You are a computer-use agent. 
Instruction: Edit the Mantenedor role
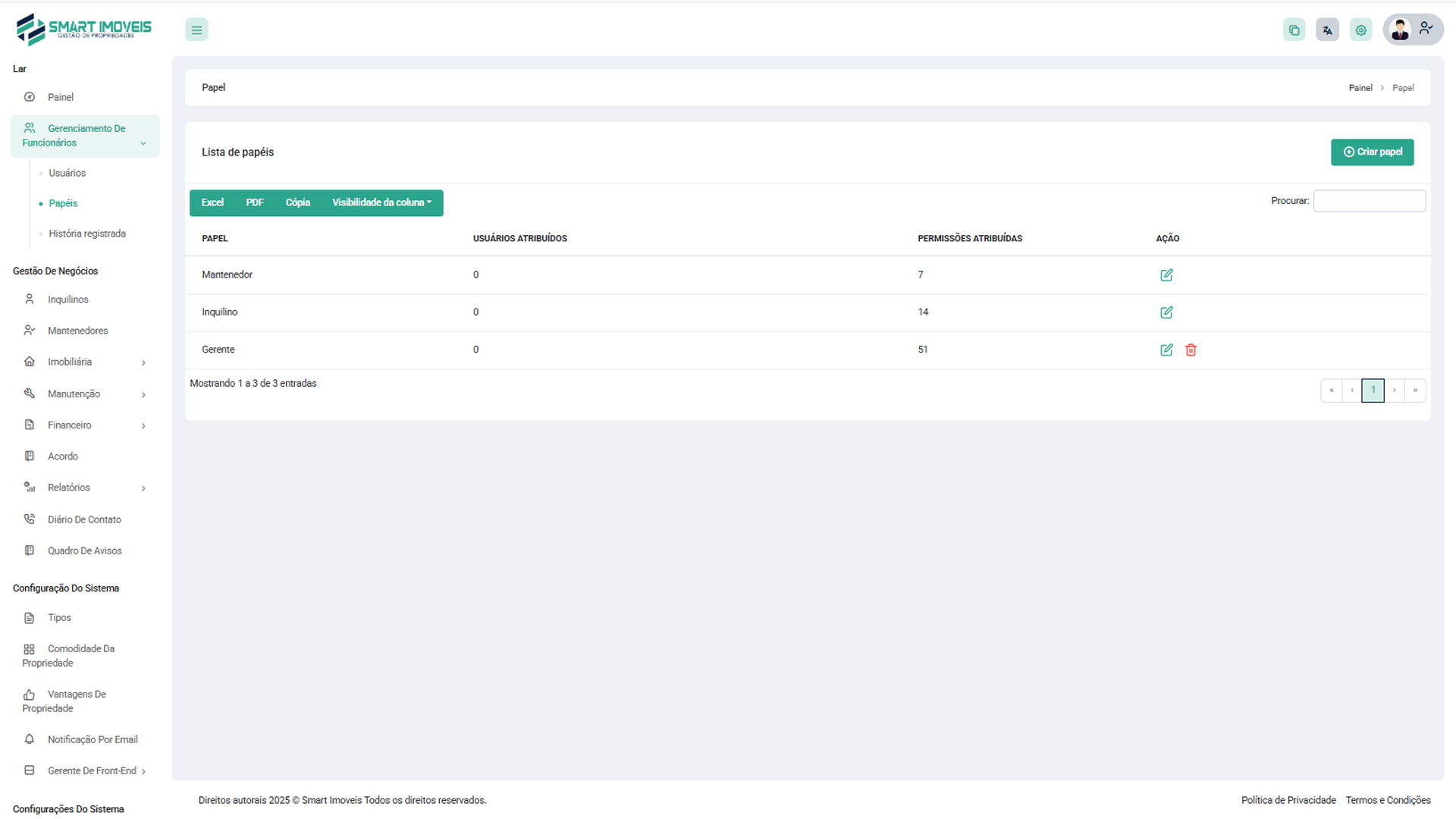point(1166,275)
